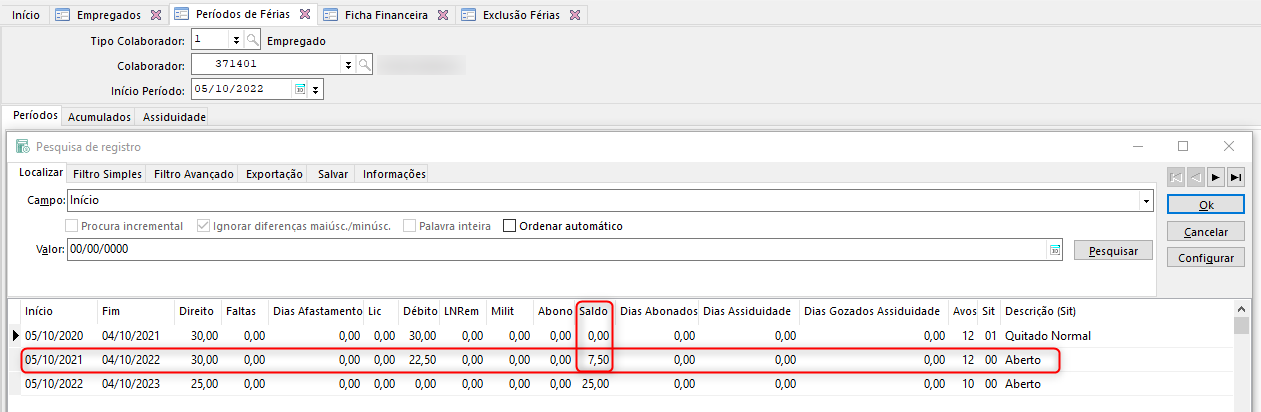Click the Pesquisar button
Screen dimensions: 1261x412
(1113, 250)
